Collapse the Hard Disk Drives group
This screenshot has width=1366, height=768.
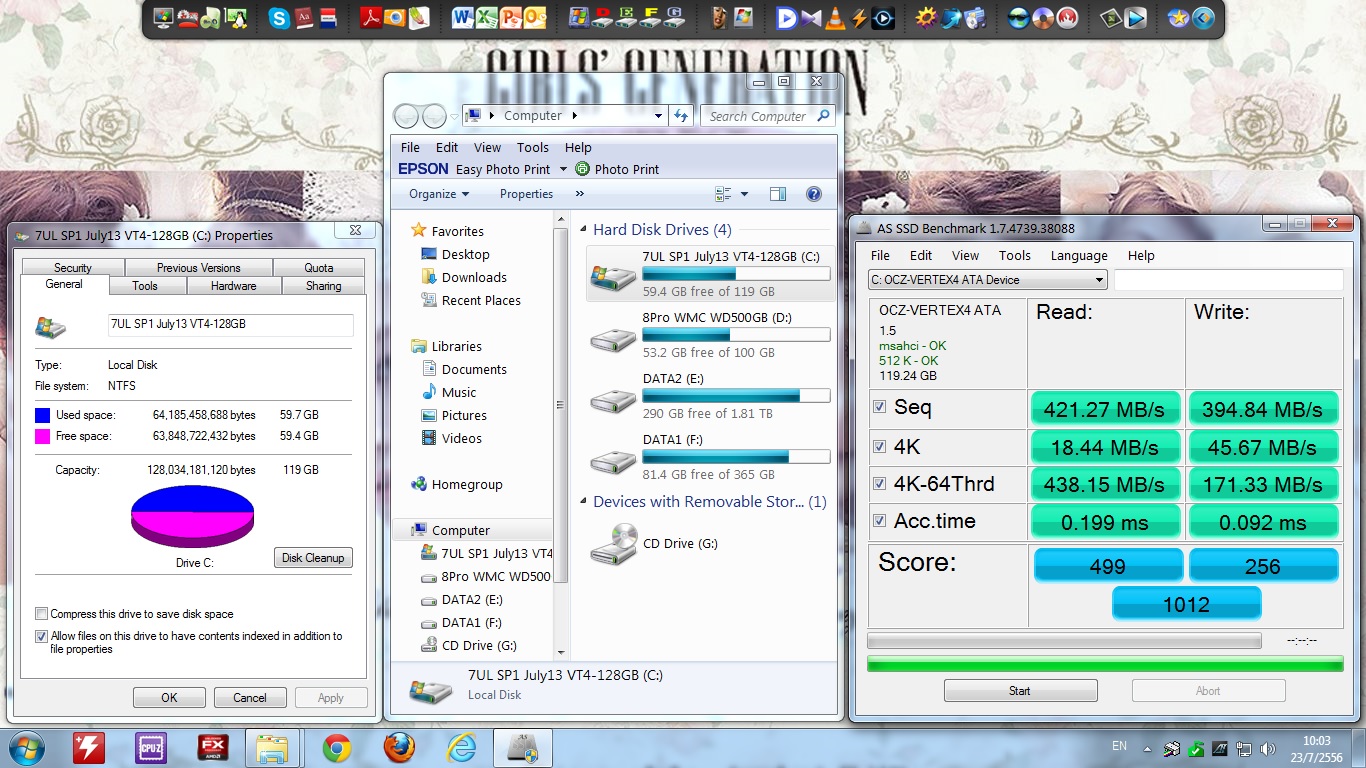585,230
